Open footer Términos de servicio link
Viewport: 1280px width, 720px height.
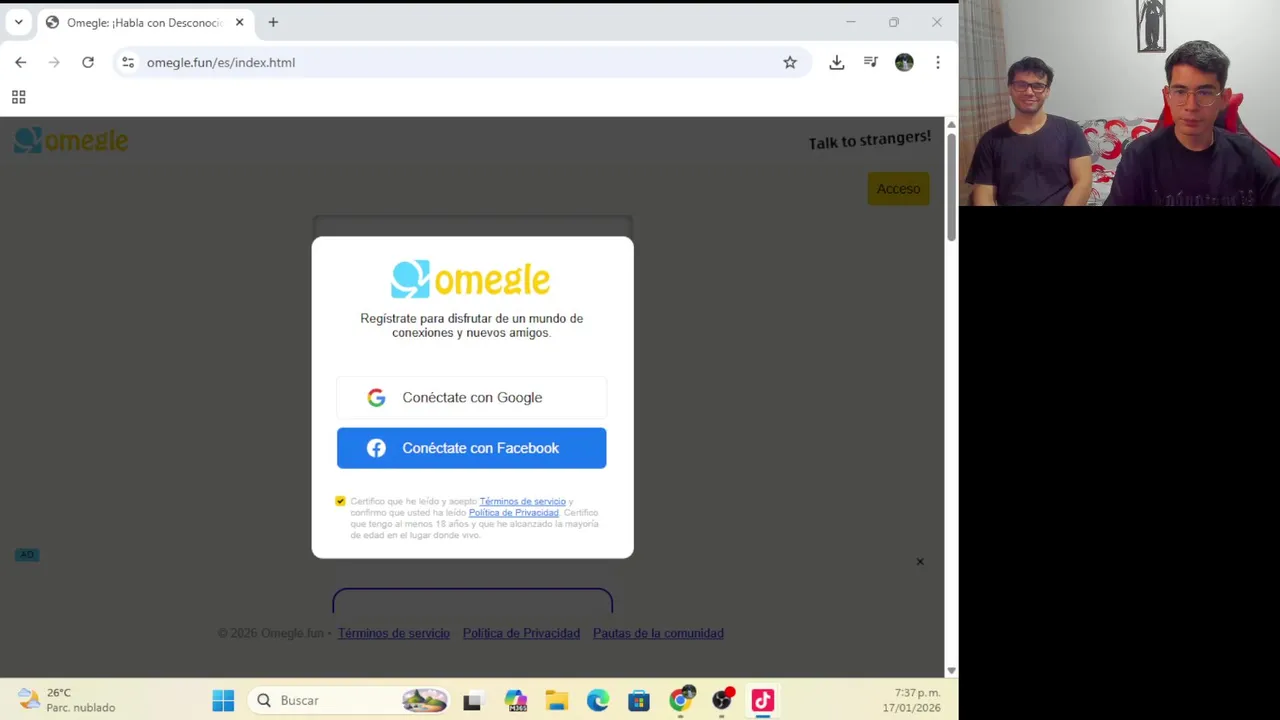coord(393,633)
